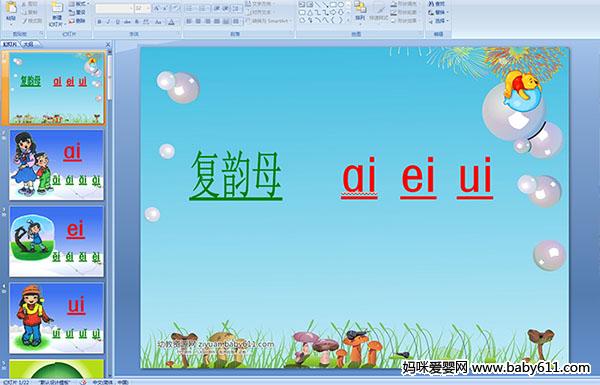Toggle bold formatting
600x385 pixels.
pyautogui.click(x=99, y=22)
